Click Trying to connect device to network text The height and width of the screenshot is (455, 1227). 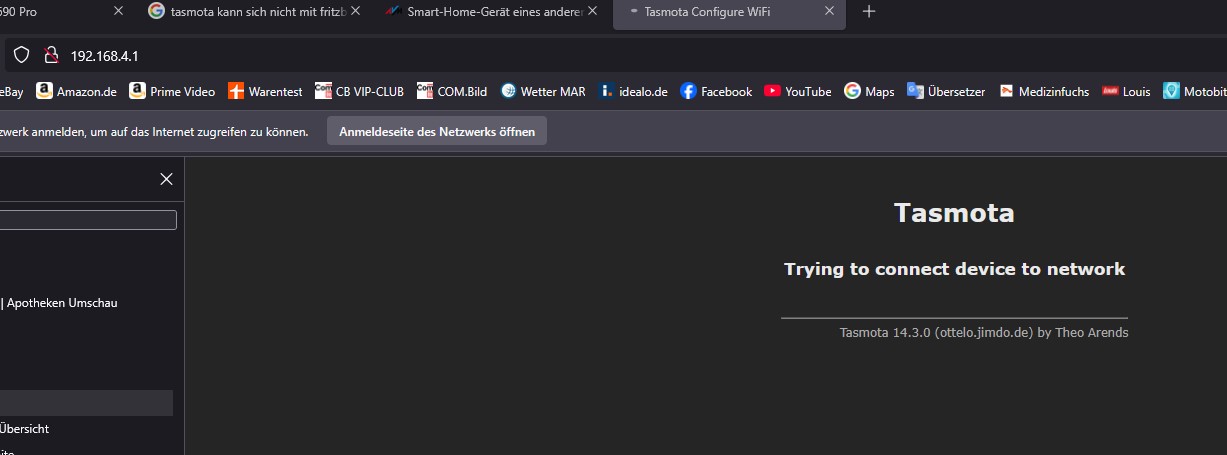pos(954,269)
